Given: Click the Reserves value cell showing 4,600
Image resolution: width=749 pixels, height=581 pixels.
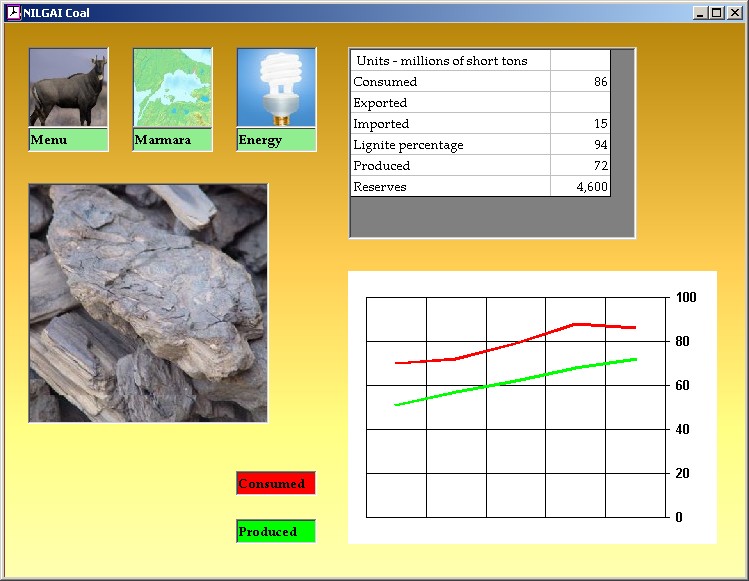Looking at the screenshot, I should point(580,187).
